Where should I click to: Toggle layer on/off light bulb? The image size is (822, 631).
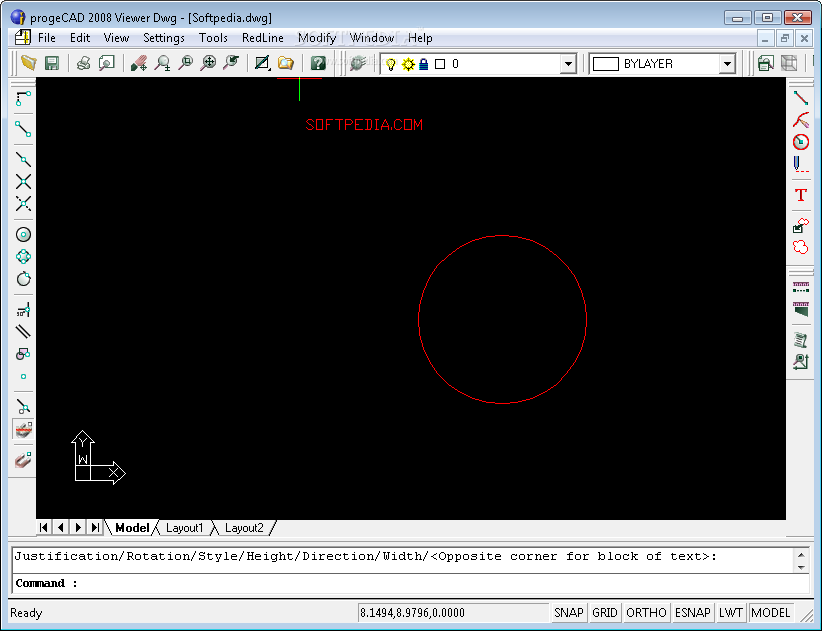click(391, 64)
